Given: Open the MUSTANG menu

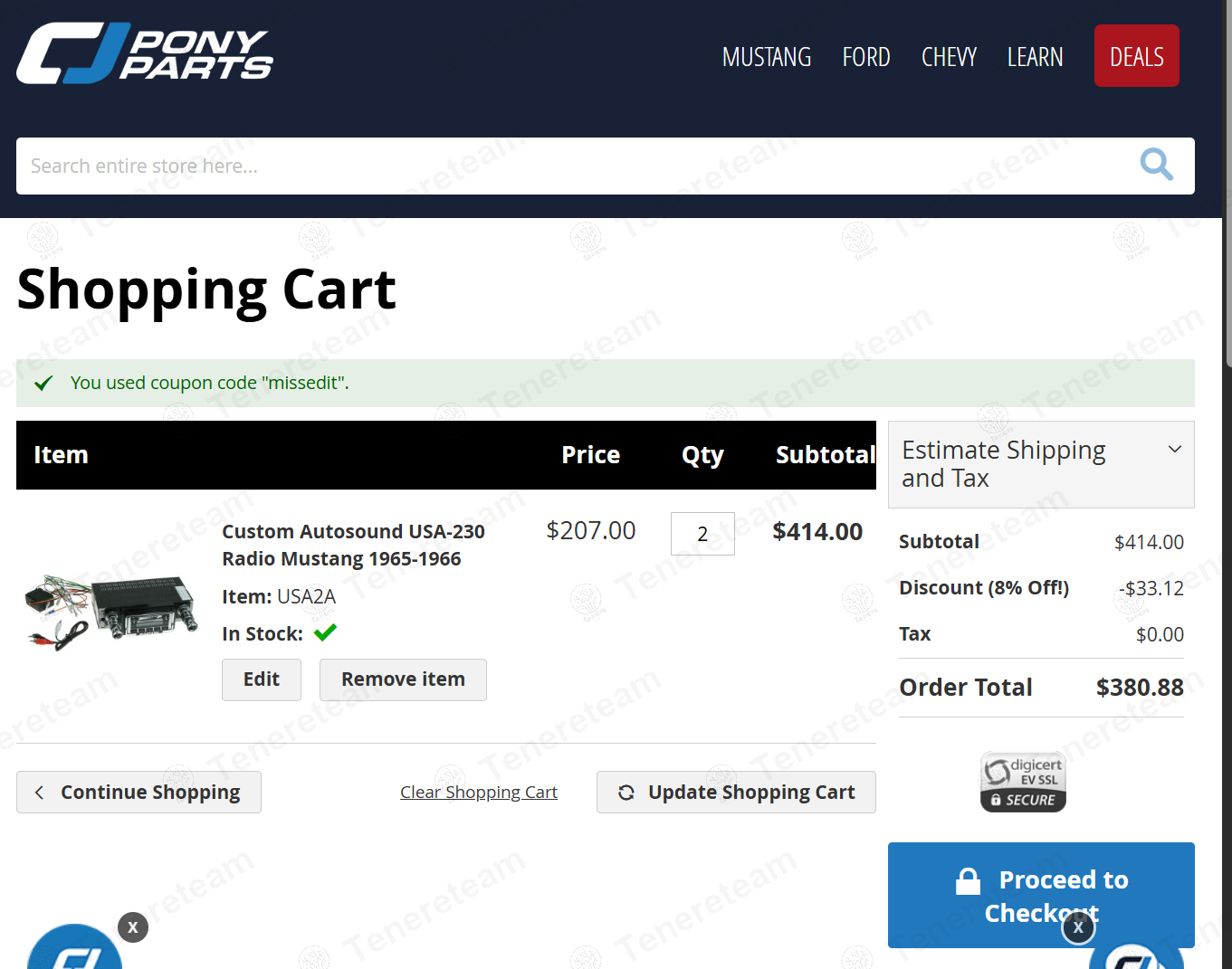Looking at the screenshot, I should (767, 57).
